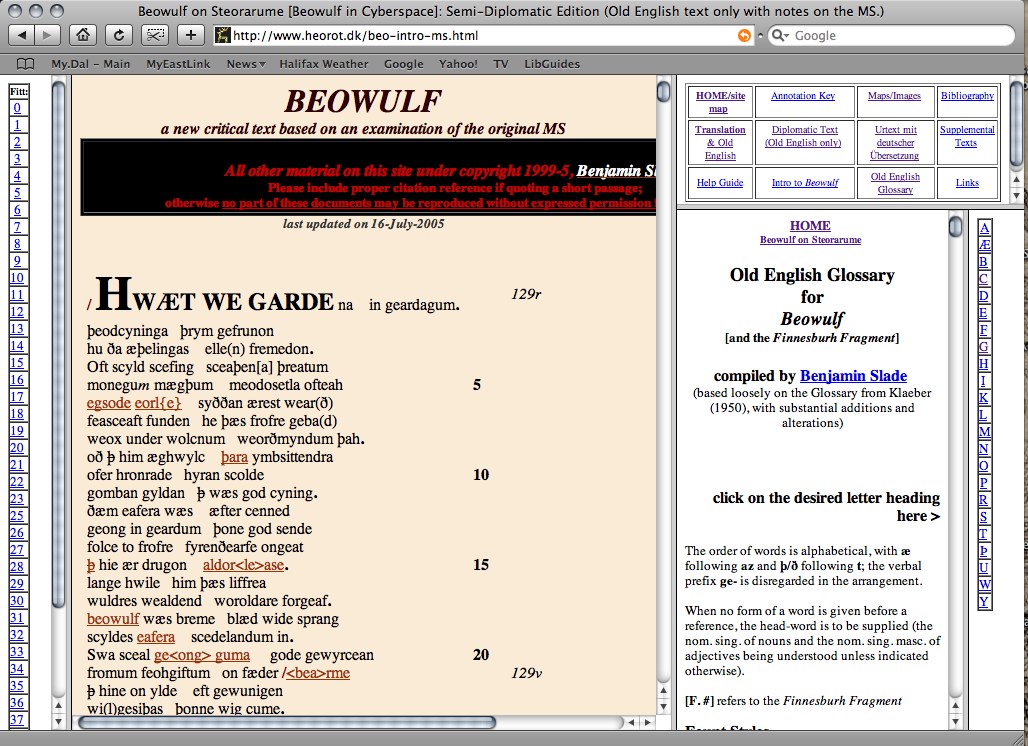
Task: Click the web clip scissors toolbar icon
Action: [153, 34]
